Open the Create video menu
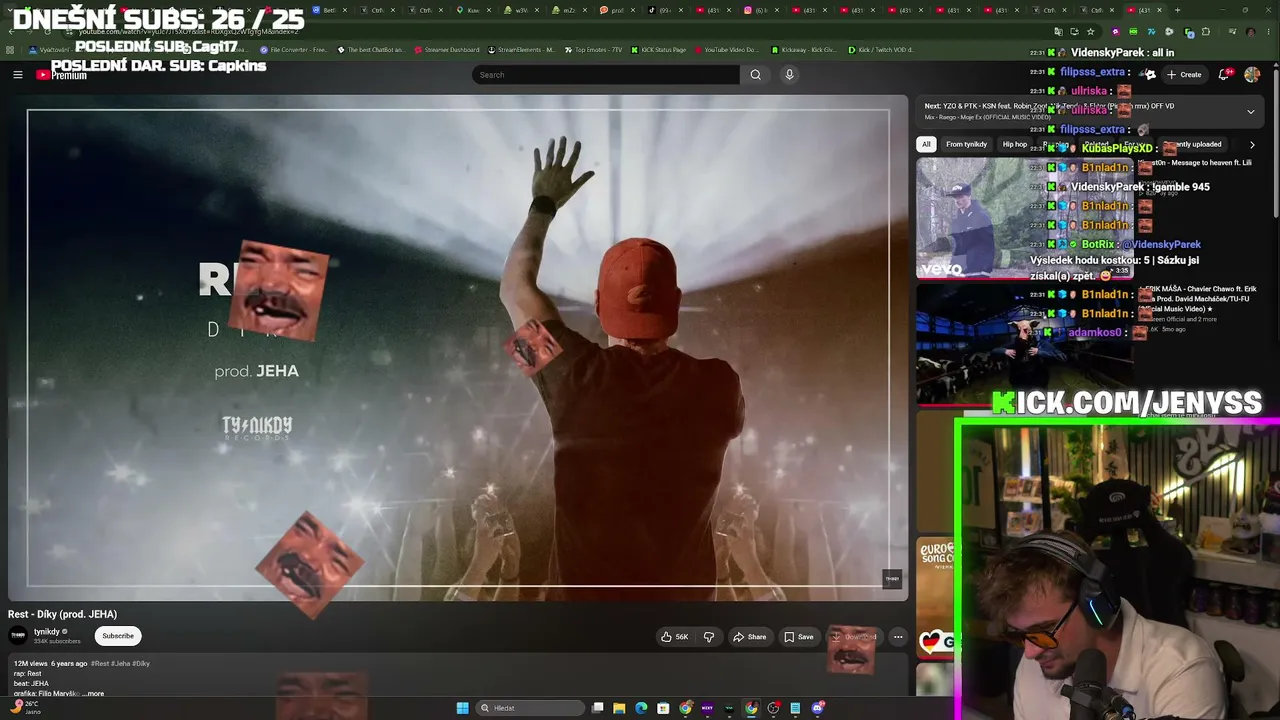The width and height of the screenshot is (1280, 720). (1183, 75)
